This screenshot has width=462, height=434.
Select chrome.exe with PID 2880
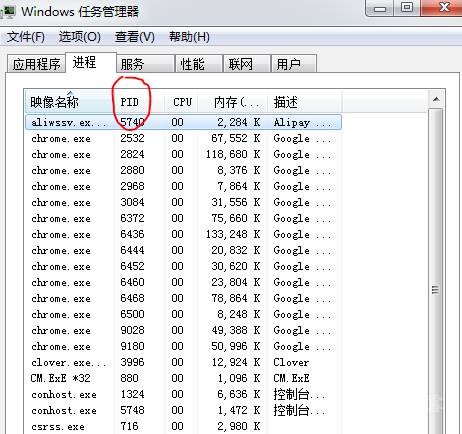click(x=183, y=170)
